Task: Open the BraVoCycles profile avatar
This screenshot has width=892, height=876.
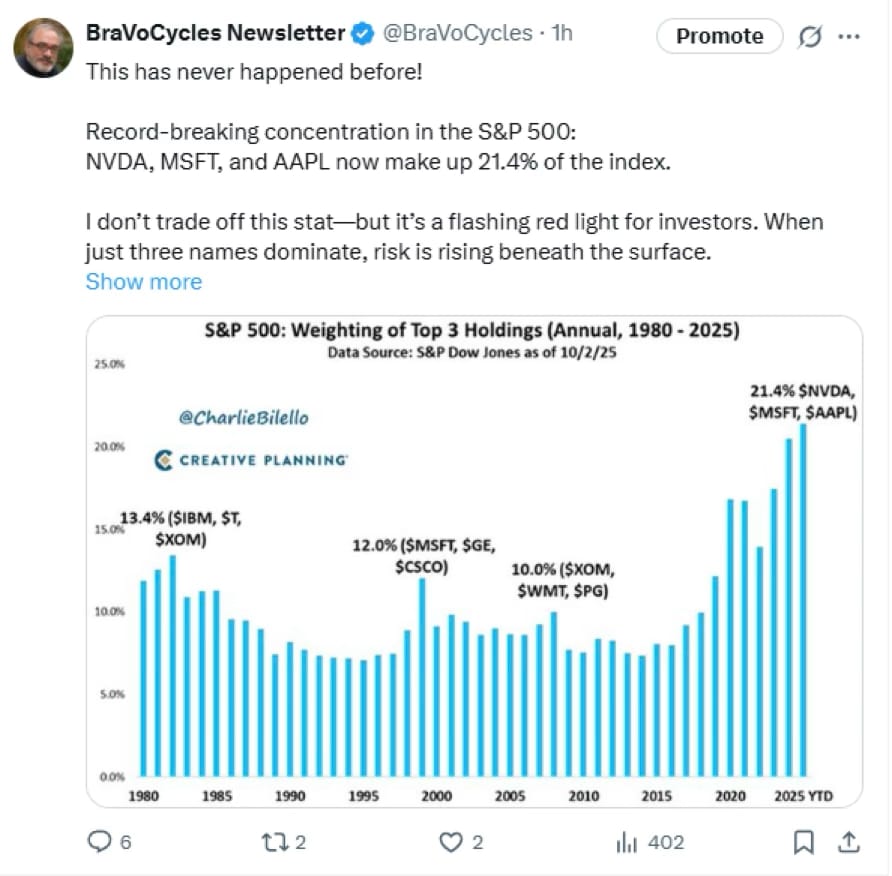Action: (x=43, y=48)
